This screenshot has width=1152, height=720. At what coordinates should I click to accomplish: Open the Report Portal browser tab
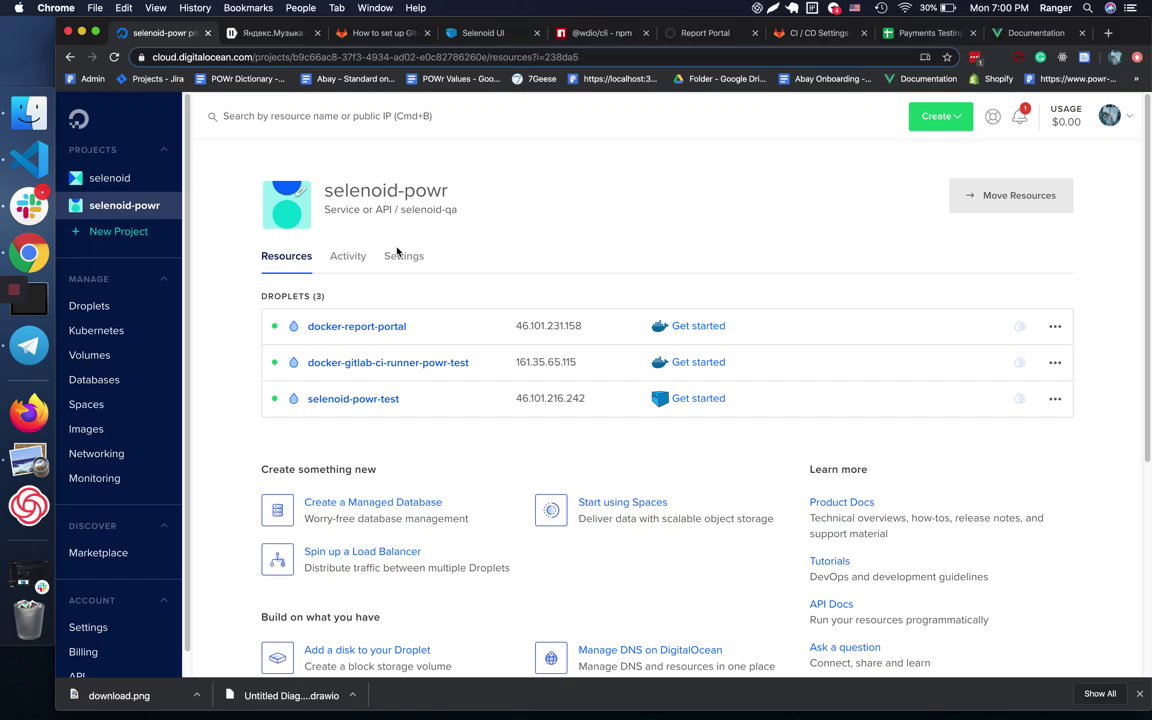pyautogui.click(x=711, y=33)
